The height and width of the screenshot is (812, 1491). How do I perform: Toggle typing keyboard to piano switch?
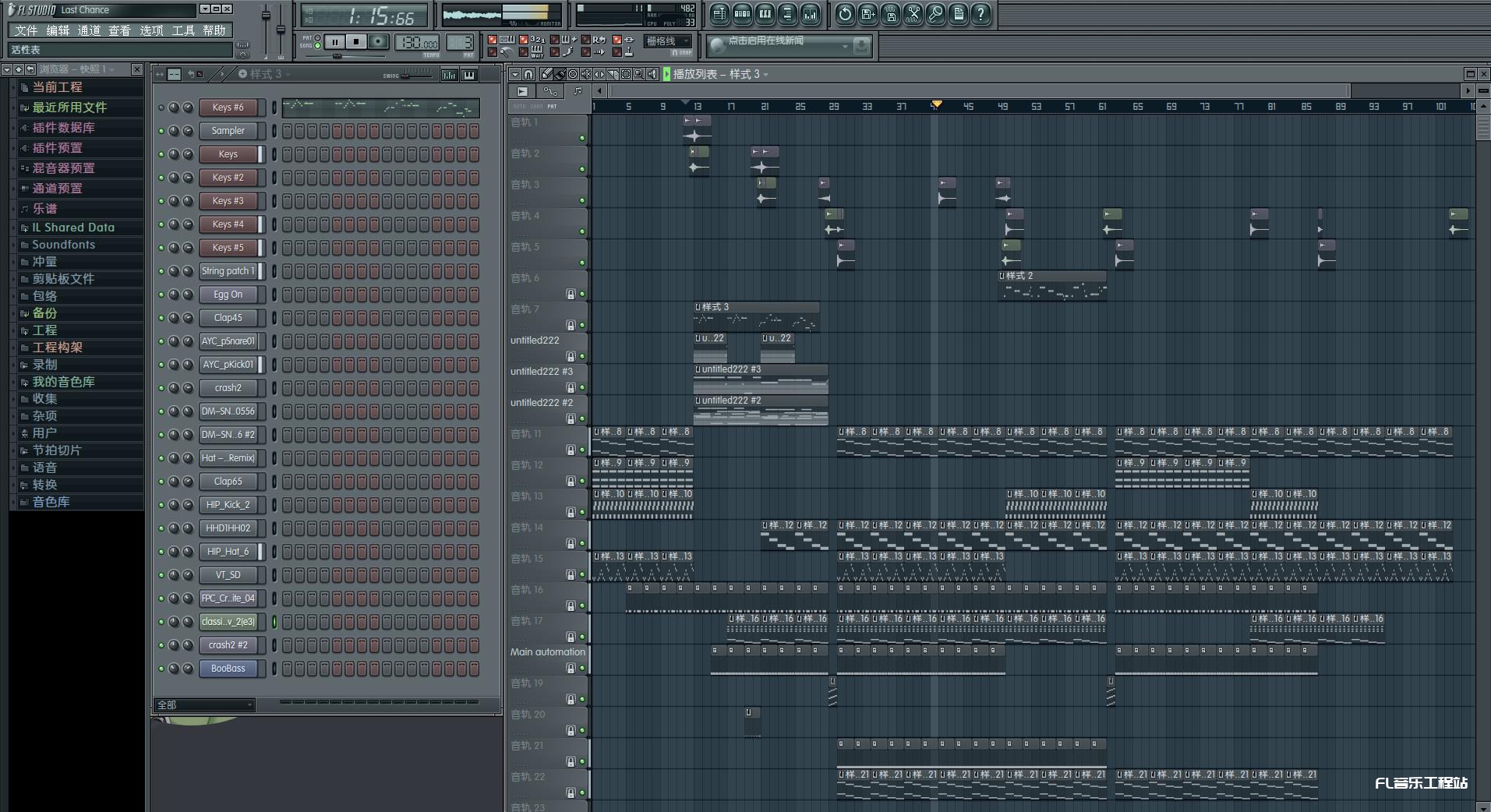click(492, 40)
